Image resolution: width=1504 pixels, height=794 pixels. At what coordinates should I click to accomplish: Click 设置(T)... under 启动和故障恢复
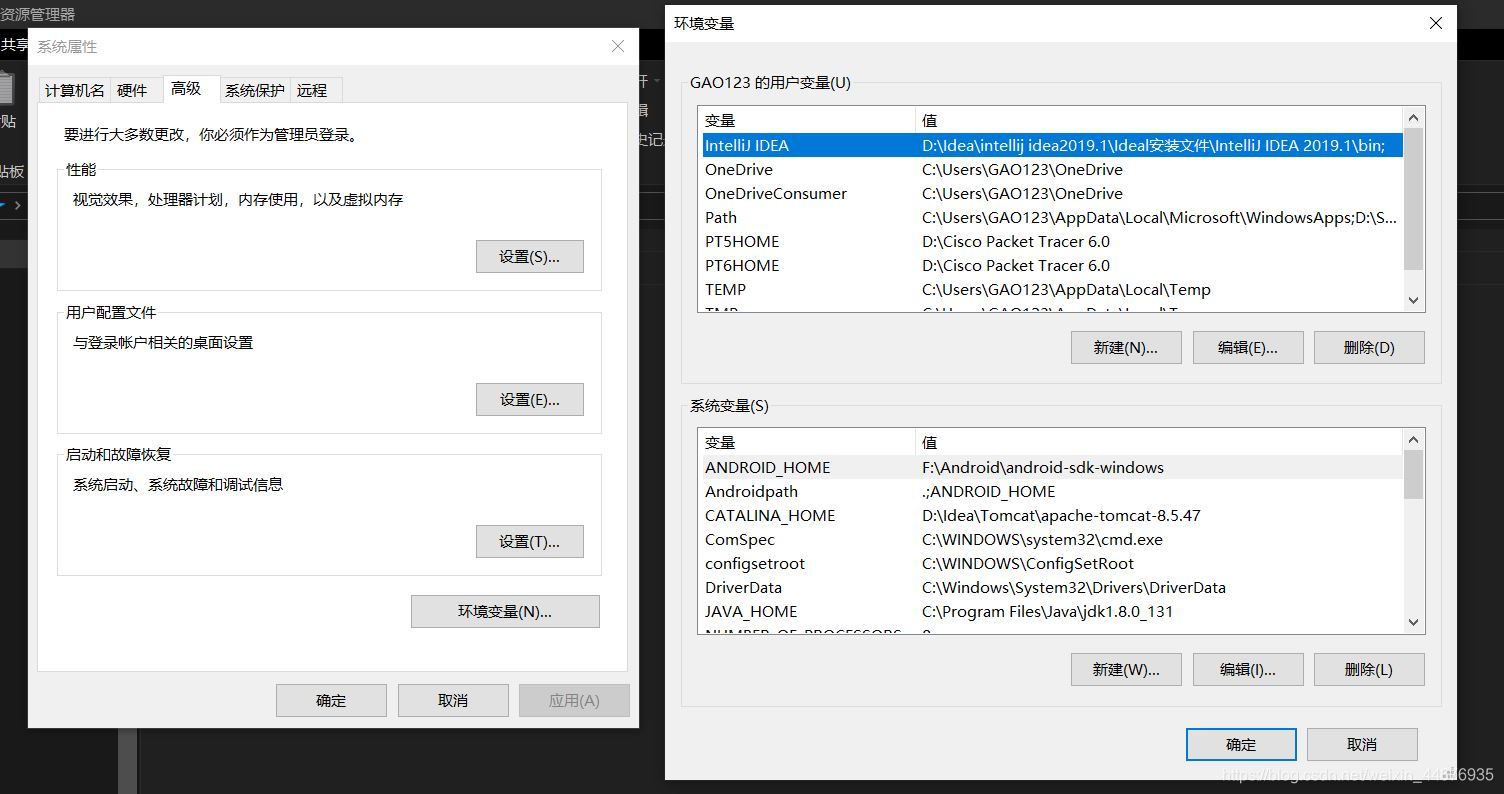tap(529, 541)
